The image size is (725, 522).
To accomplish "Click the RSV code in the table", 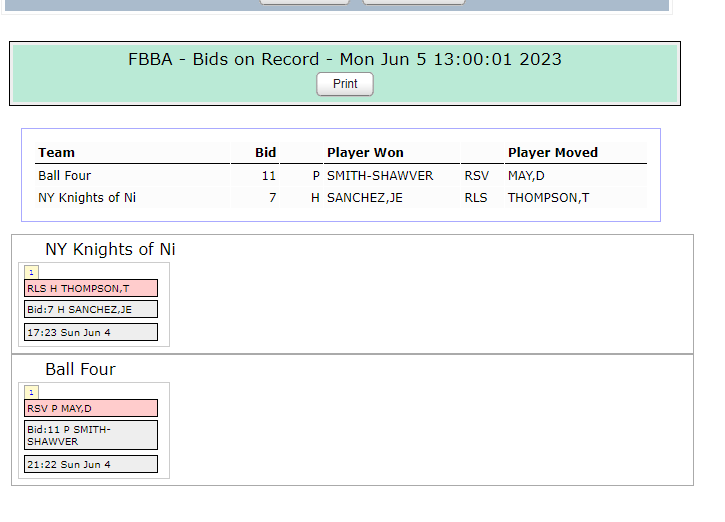I will (476, 176).
